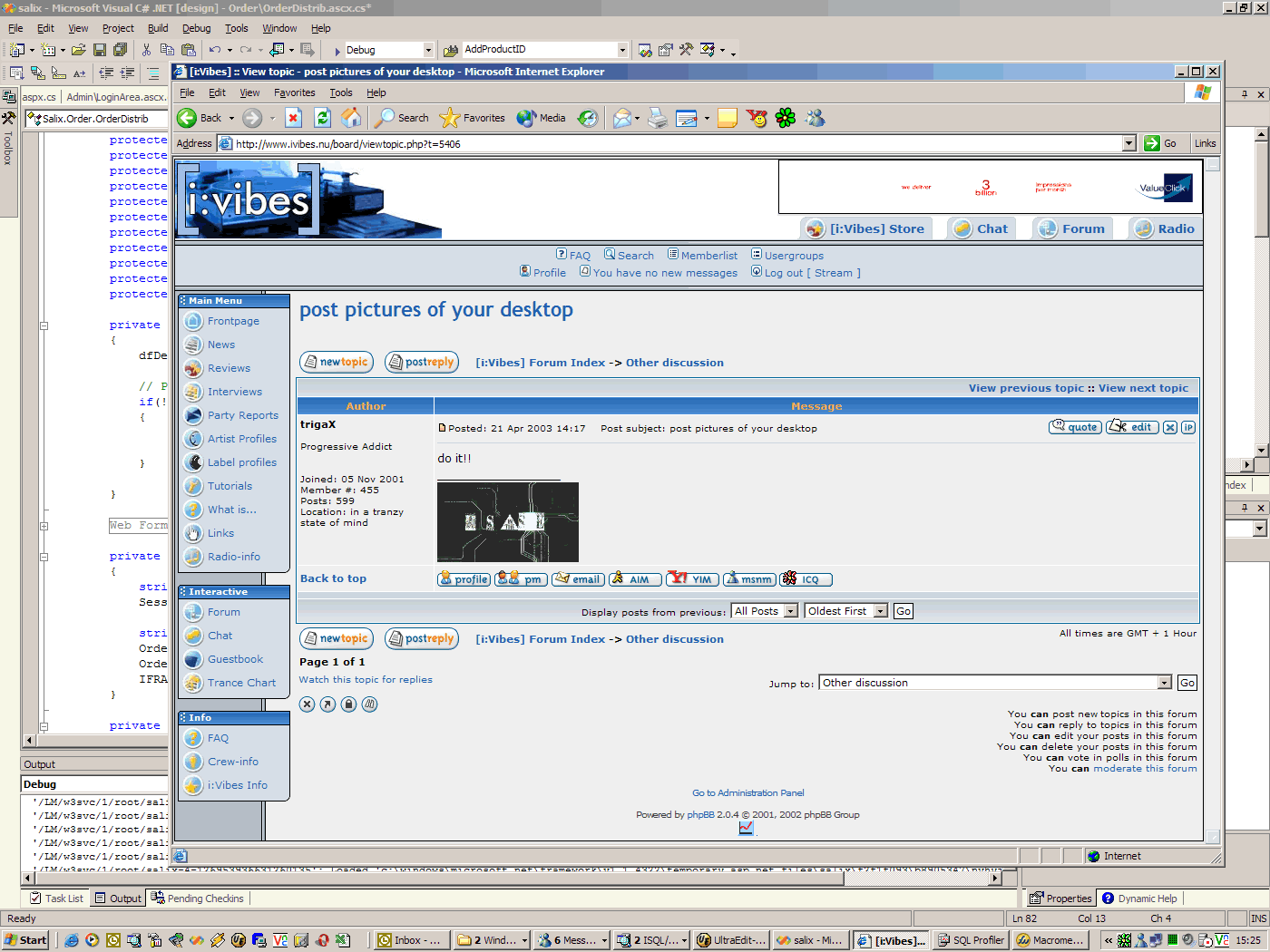This screenshot has height=952, width=1270.
Task: Open the Inbox taskbar button
Action: (x=408, y=940)
